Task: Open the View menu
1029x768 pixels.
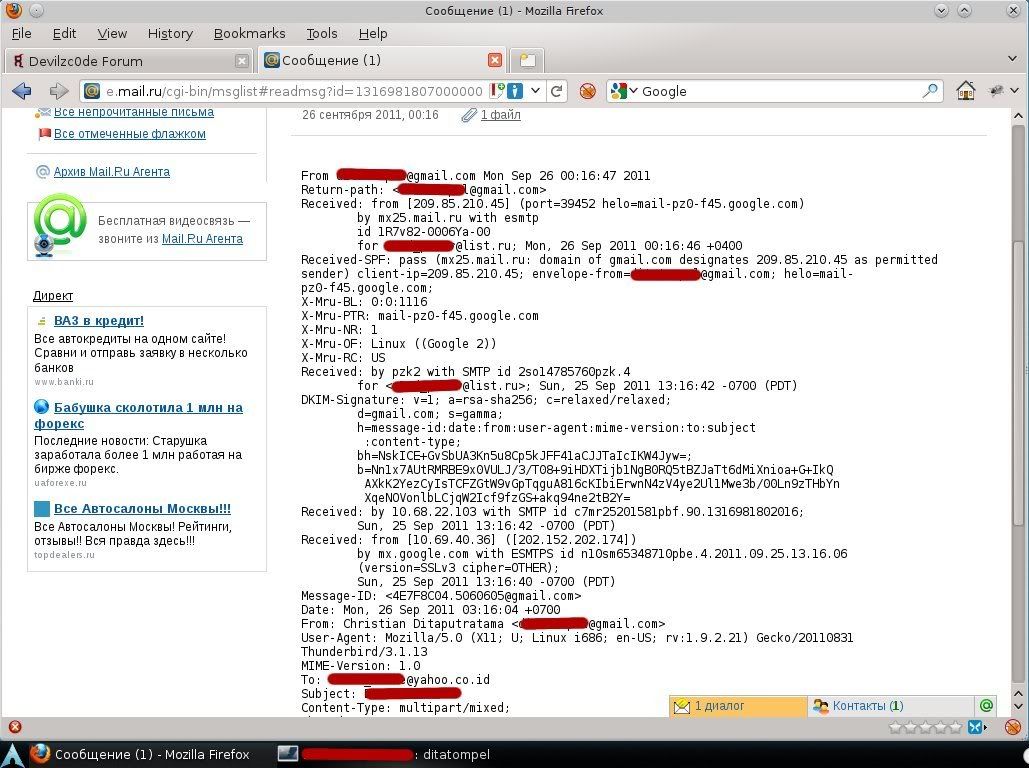Action: (x=112, y=33)
